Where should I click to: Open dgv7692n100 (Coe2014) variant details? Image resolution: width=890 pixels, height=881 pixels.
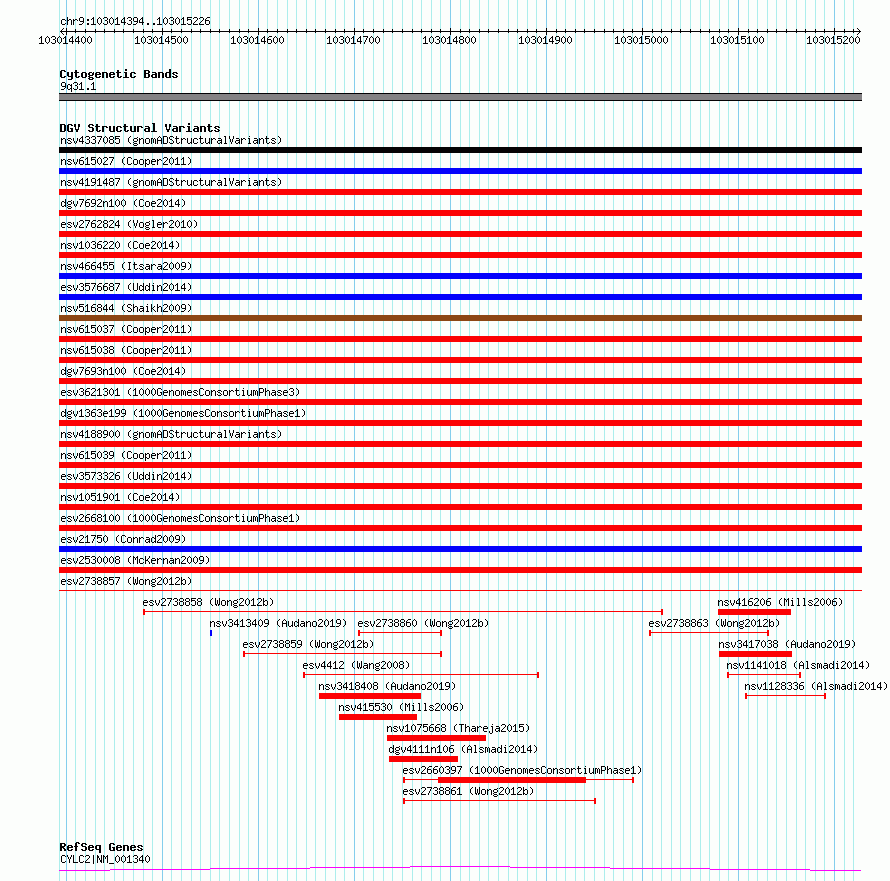click(123, 203)
